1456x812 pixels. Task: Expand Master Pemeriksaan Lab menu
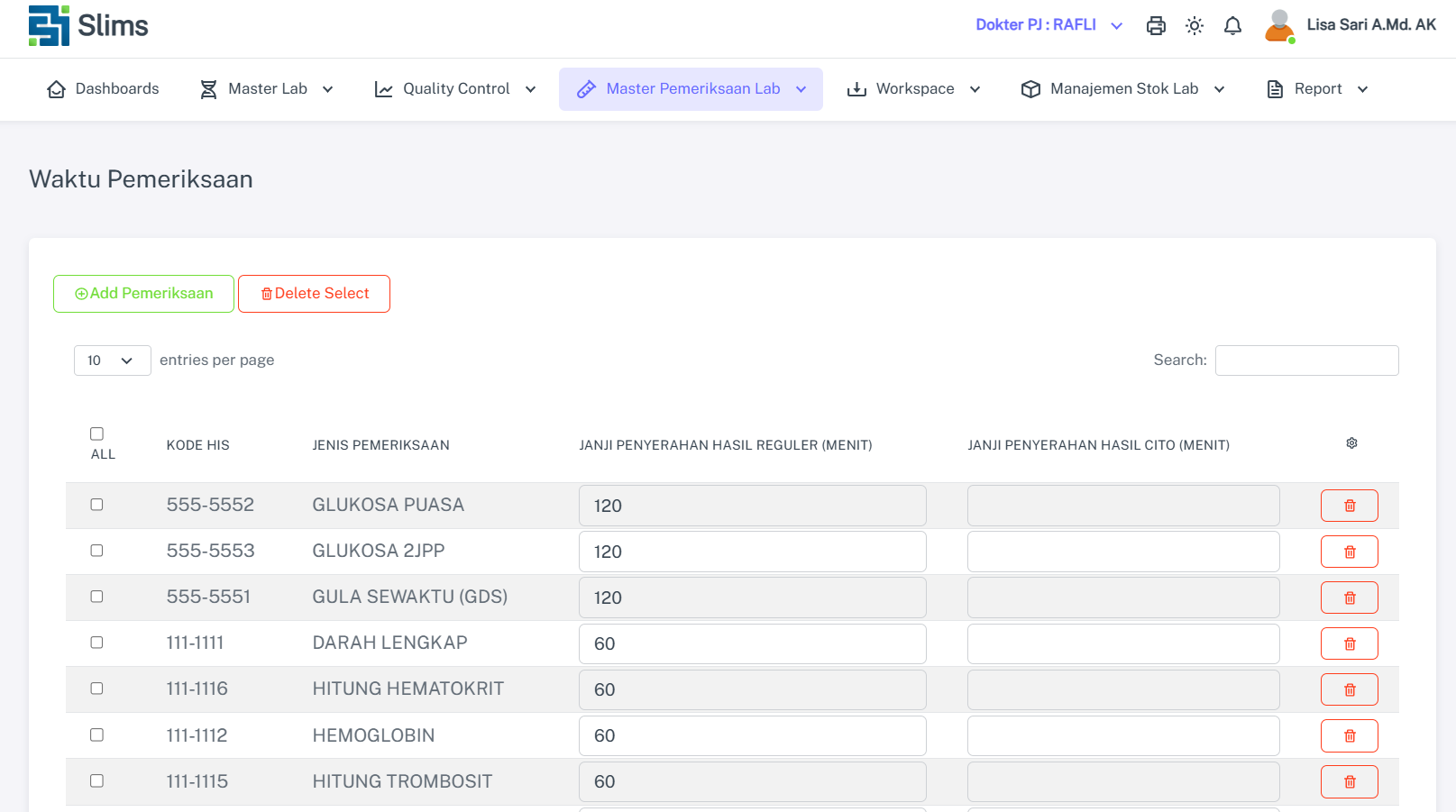point(691,89)
